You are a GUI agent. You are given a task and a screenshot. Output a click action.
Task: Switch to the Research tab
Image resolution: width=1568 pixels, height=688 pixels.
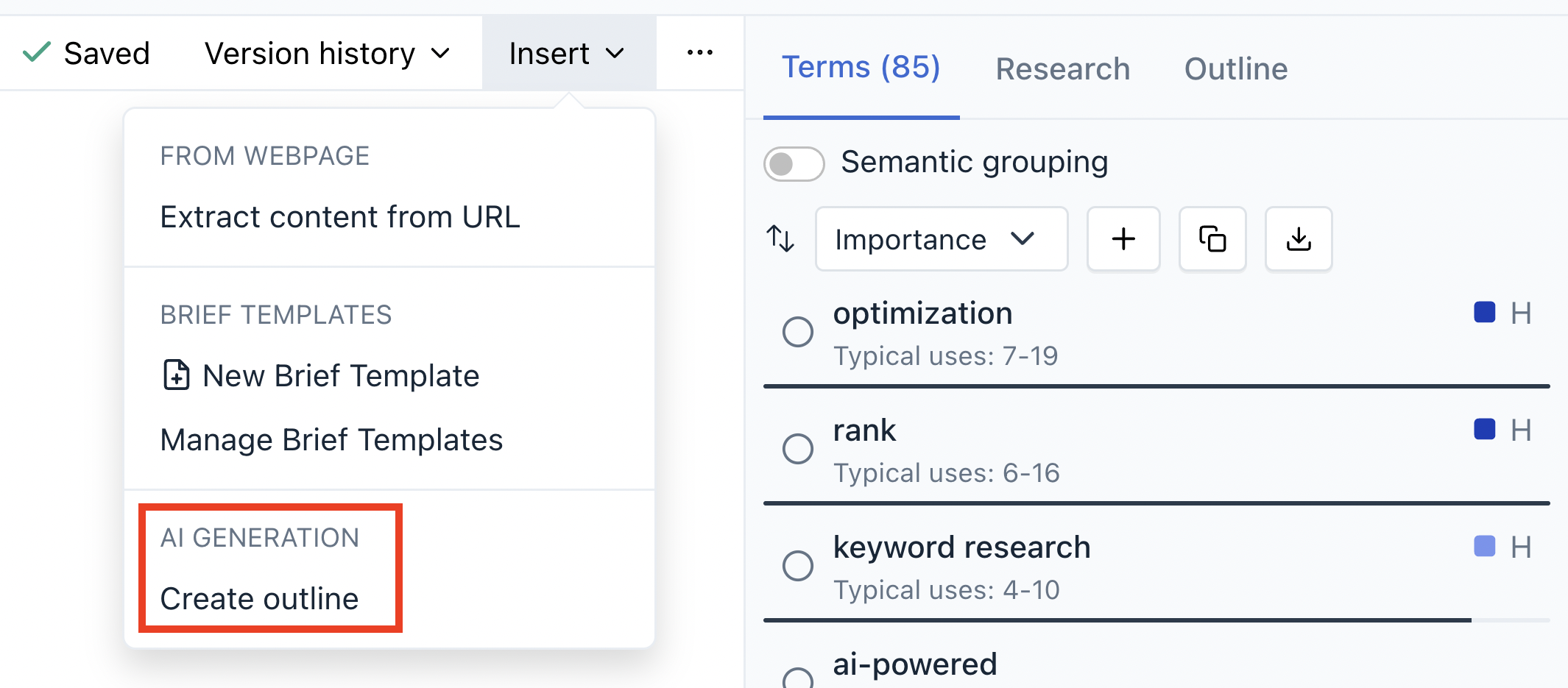coord(1062,68)
